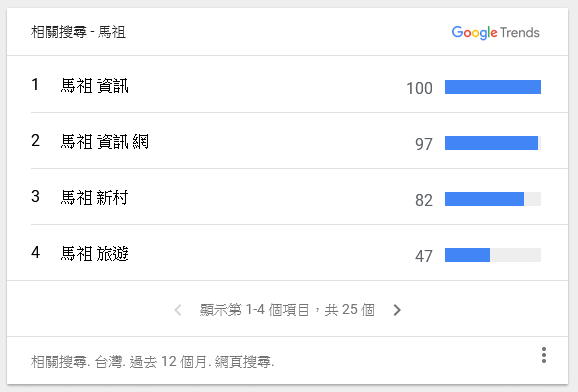Open the 馬祖 旅遊 related query
This screenshot has width=578, height=392.
tap(94, 254)
